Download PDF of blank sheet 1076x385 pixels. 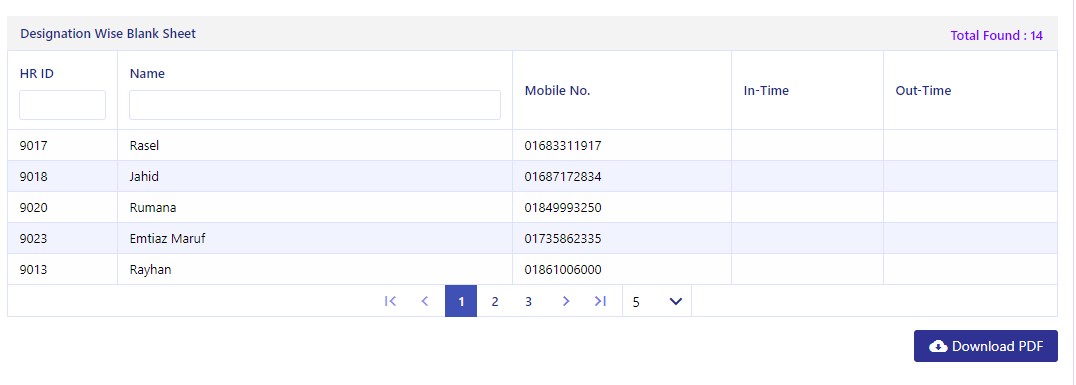(985, 346)
